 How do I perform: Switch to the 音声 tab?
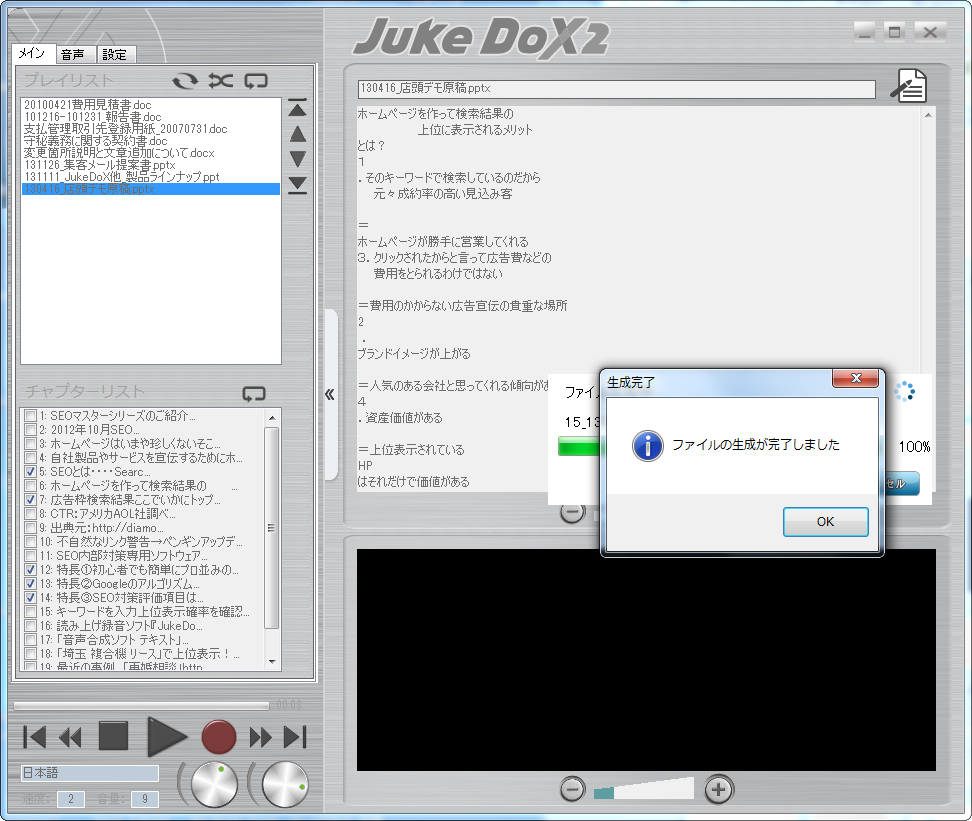[x=74, y=55]
